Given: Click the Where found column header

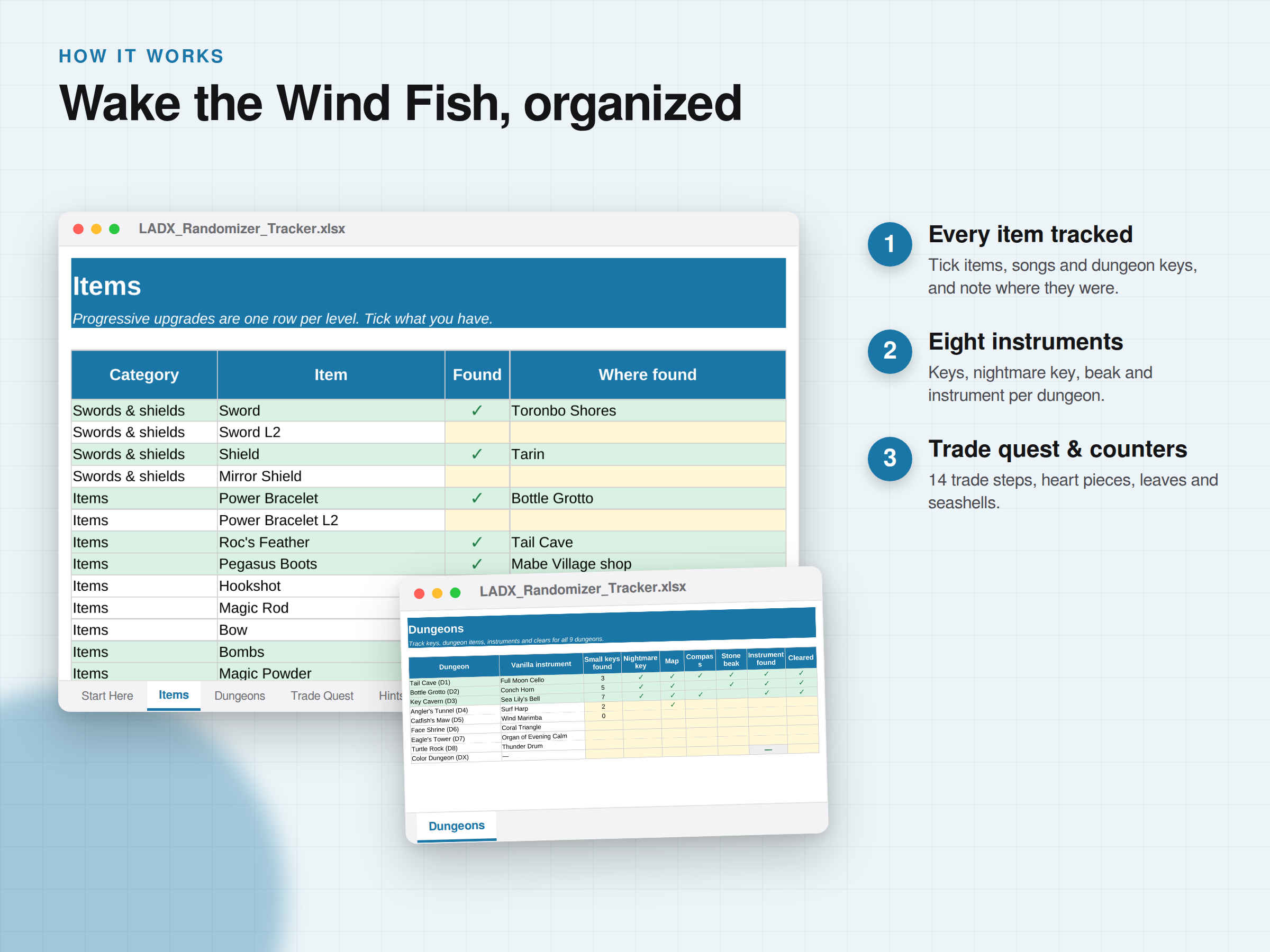Looking at the screenshot, I should 647,374.
